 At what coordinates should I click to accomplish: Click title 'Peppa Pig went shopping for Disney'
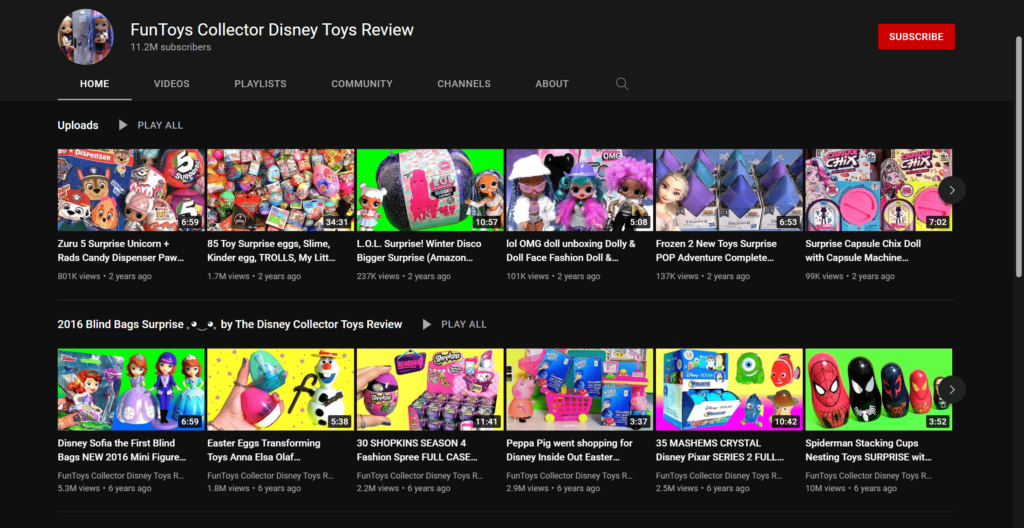[x=569, y=450]
